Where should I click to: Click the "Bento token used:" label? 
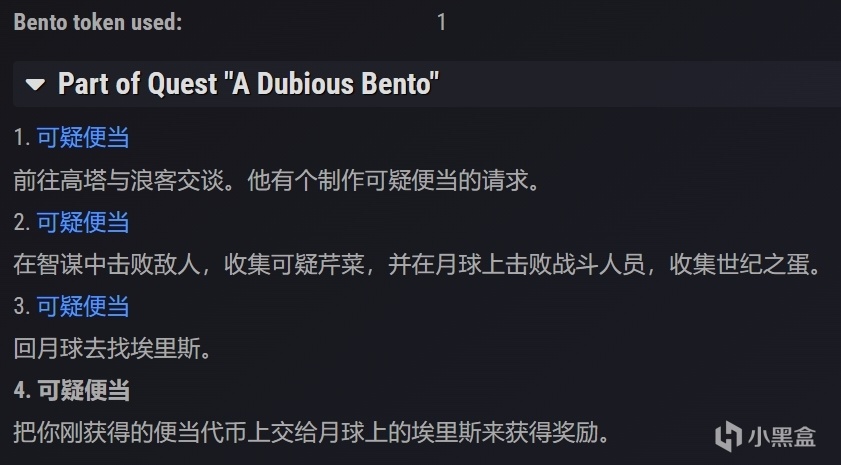98,22
